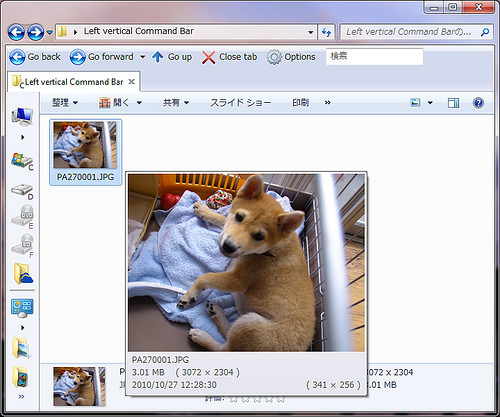Viewport: 500px width, 417px height.
Task: Open the cloud folder icon in sidebar
Action: pos(23,274)
